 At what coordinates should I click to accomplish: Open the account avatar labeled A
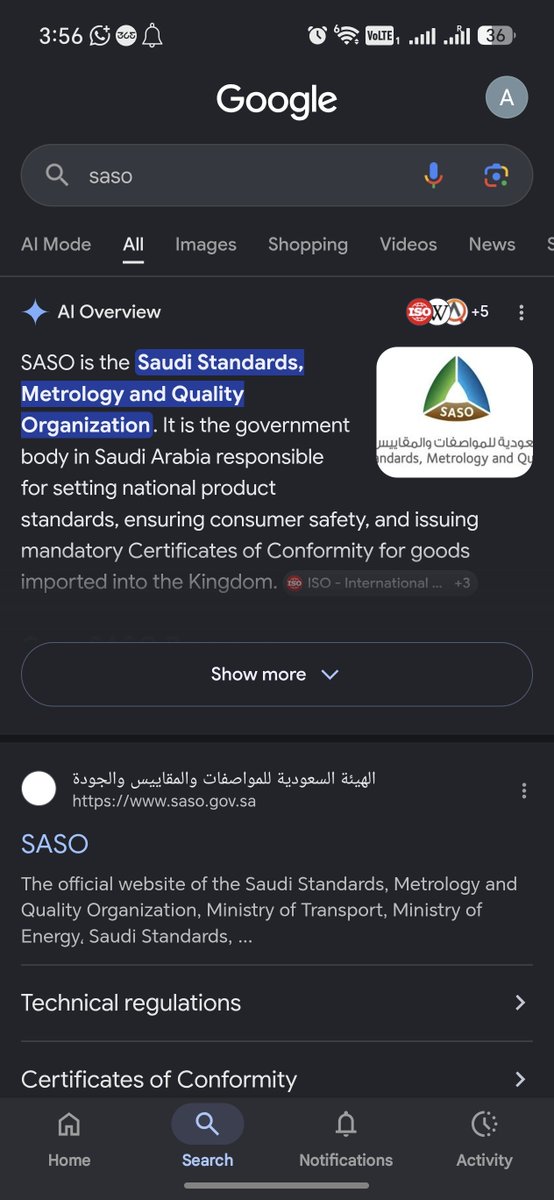click(x=507, y=97)
